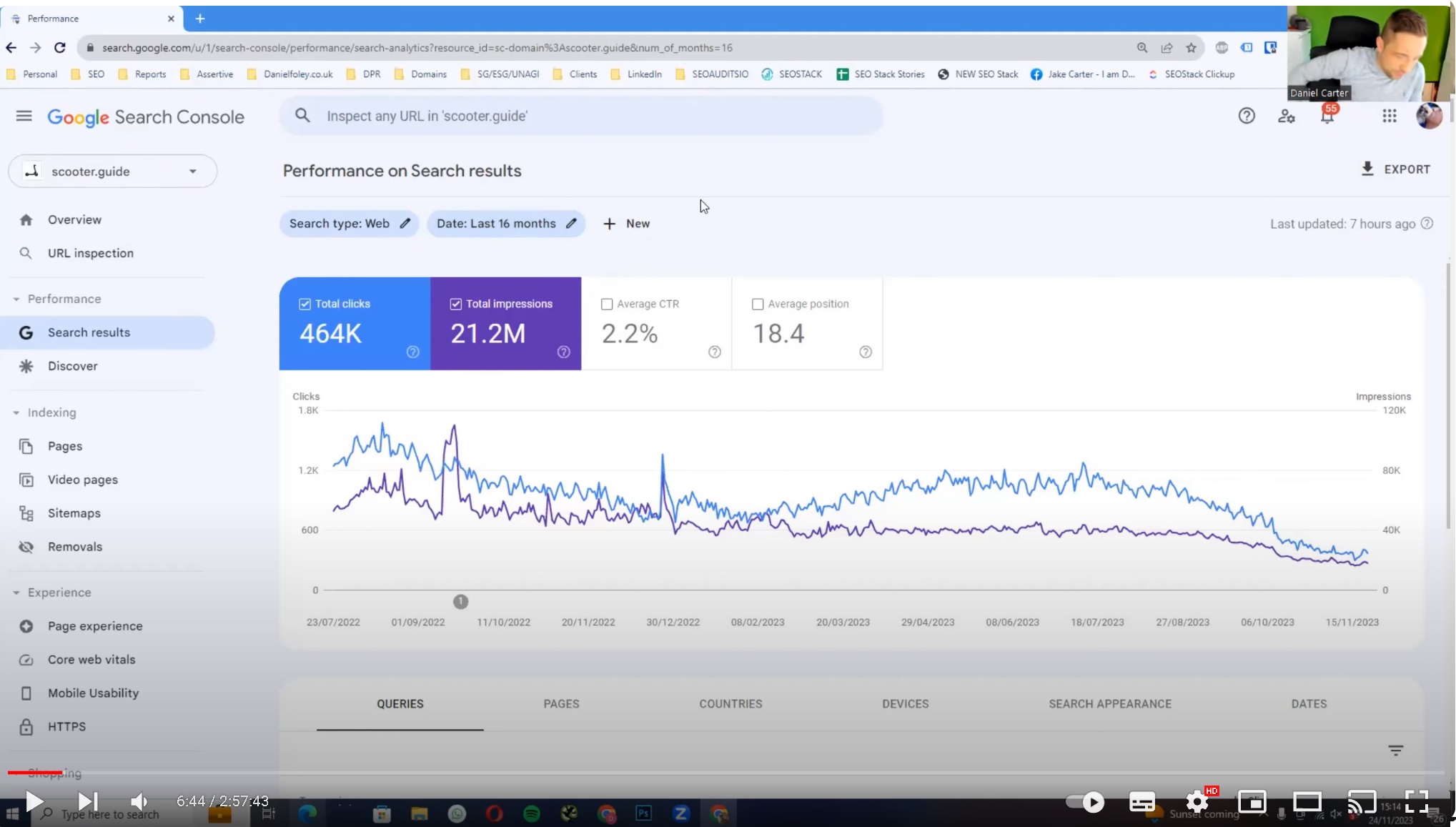Open the hamburger main menu
Image resolution: width=1456 pixels, height=827 pixels.
pos(24,116)
